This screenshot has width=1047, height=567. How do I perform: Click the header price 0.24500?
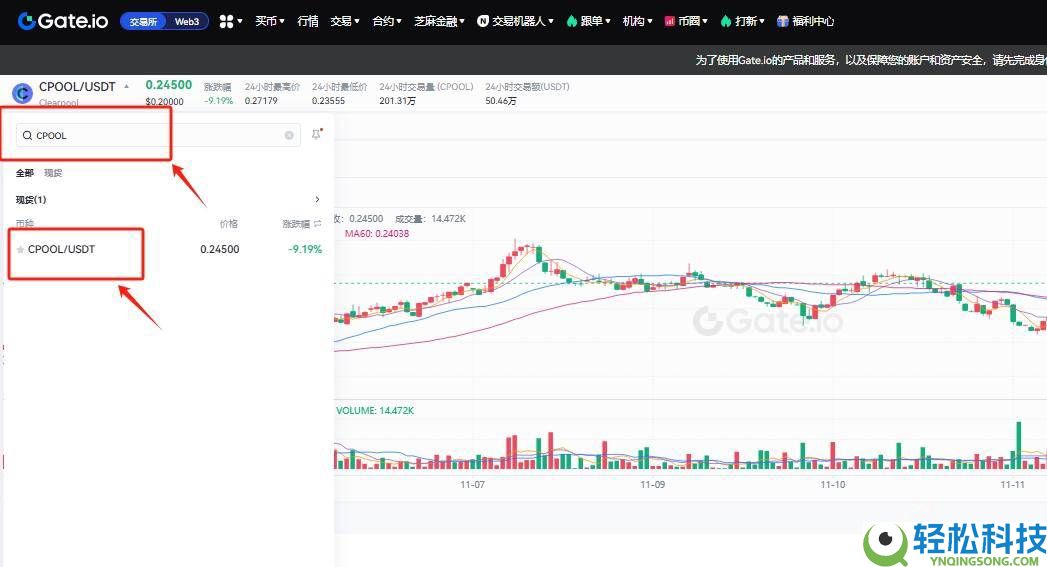point(169,85)
